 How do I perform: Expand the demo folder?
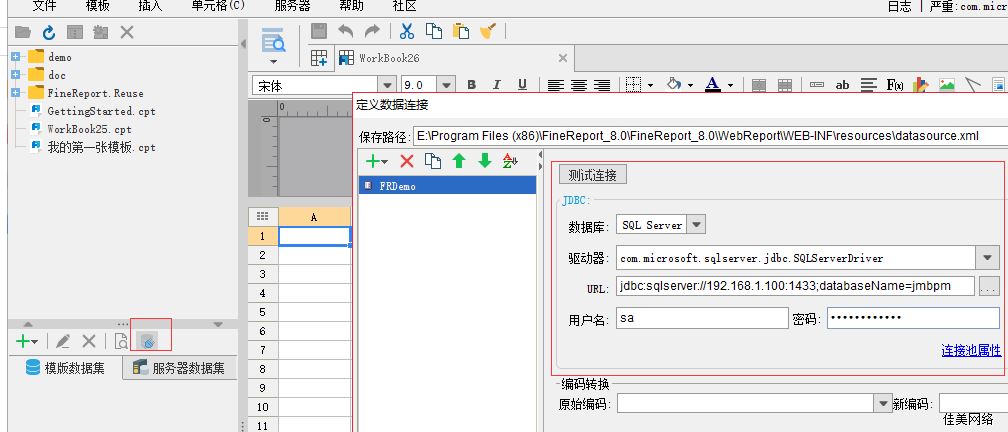pyautogui.click(x=15, y=57)
